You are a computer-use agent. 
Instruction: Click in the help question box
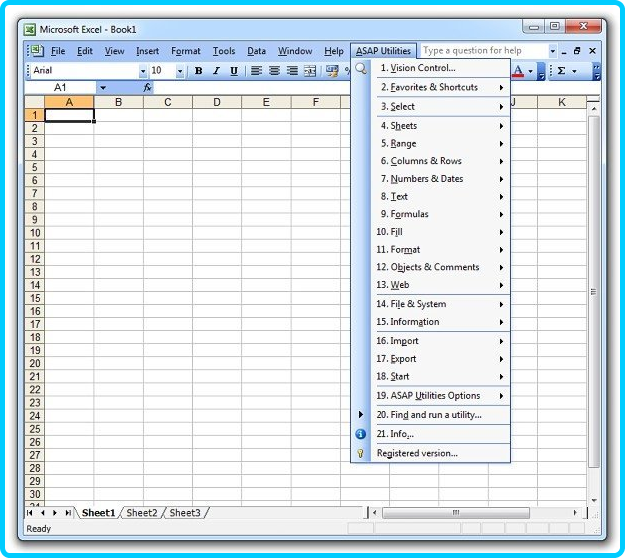tap(484, 51)
